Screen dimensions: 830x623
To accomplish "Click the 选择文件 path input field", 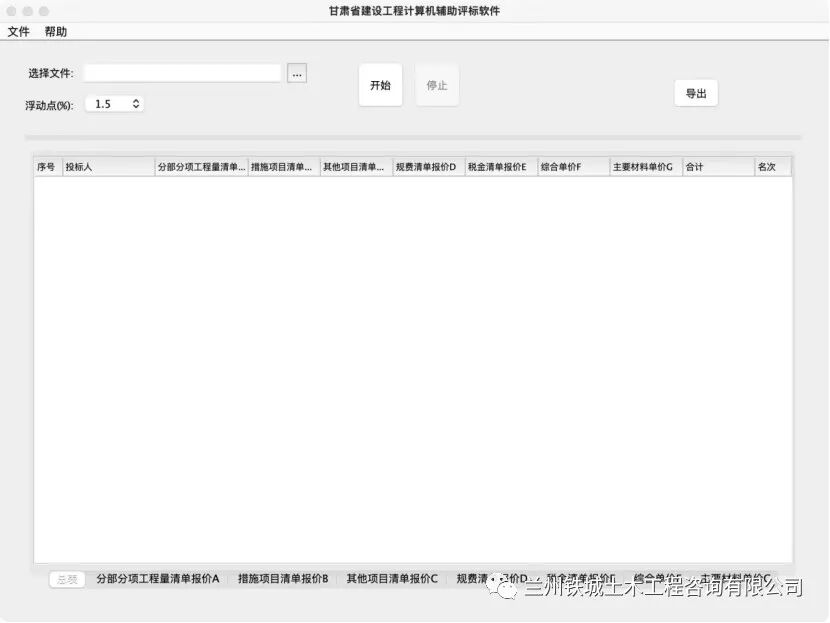I will [x=182, y=73].
